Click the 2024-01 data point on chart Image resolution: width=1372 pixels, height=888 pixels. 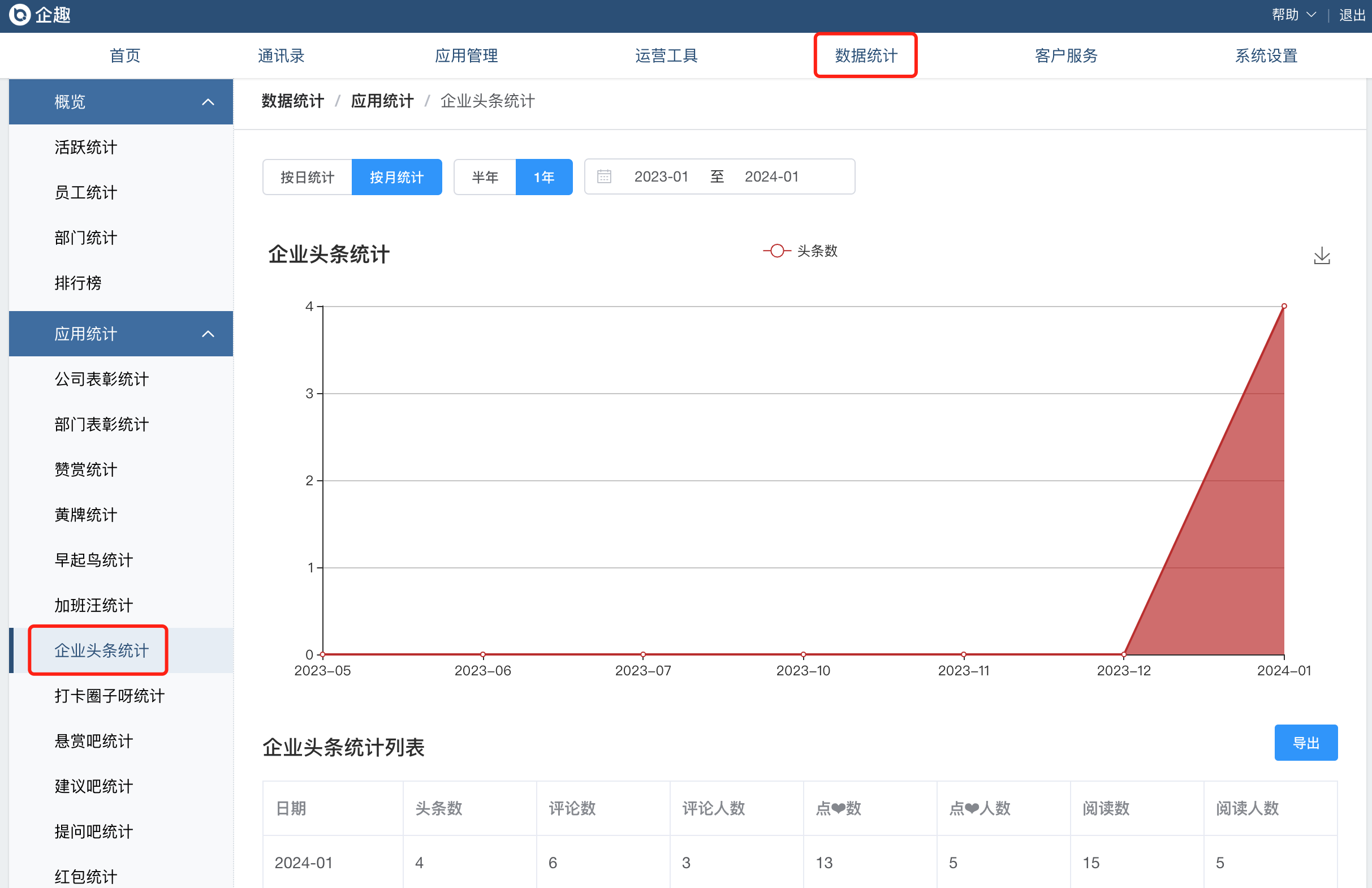click(x=1284, y=306)
